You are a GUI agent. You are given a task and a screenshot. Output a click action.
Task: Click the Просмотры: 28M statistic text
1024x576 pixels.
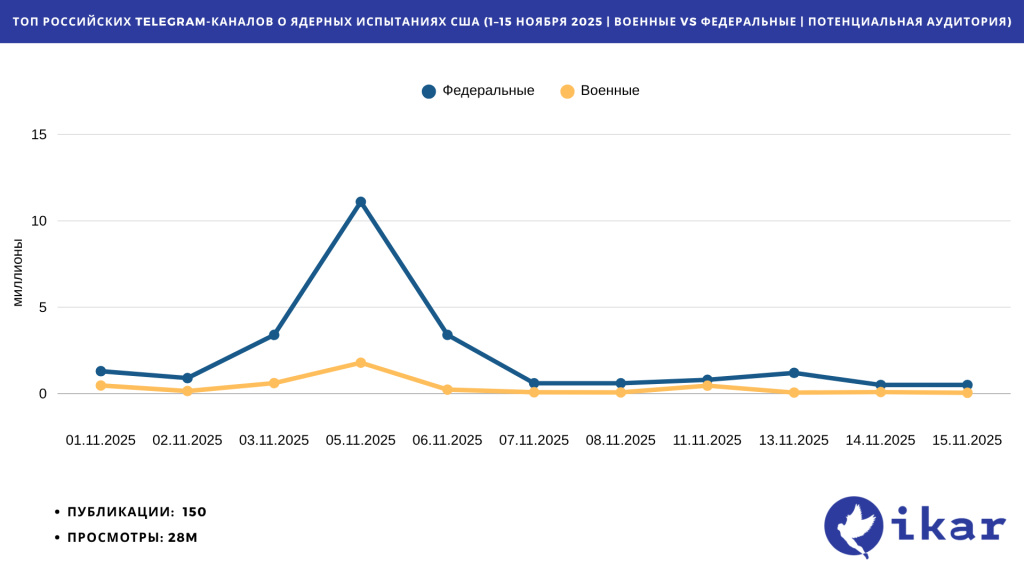click(x=132, y=538)
